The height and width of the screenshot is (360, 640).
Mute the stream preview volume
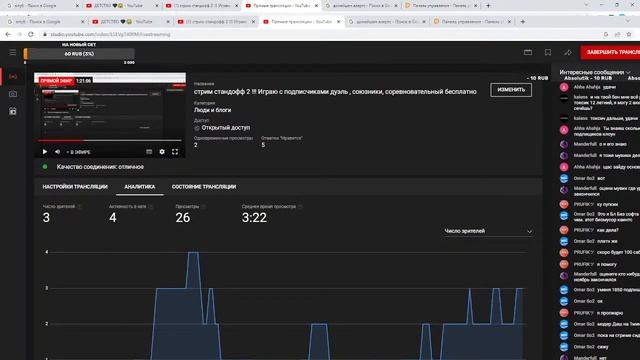(57, 152)
